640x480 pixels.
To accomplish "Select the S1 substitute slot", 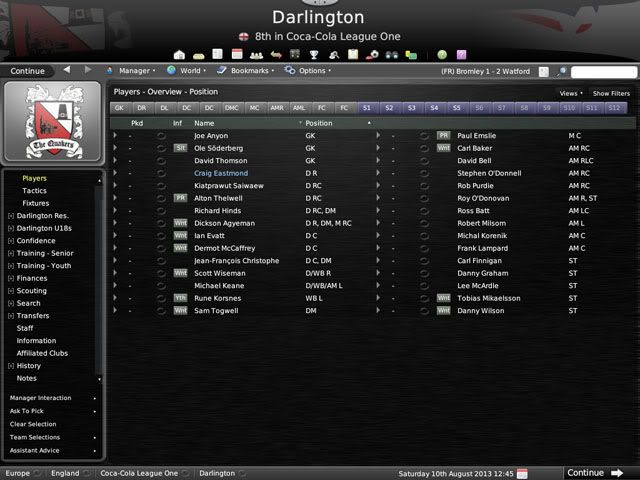I will click(x=367, y=108).
